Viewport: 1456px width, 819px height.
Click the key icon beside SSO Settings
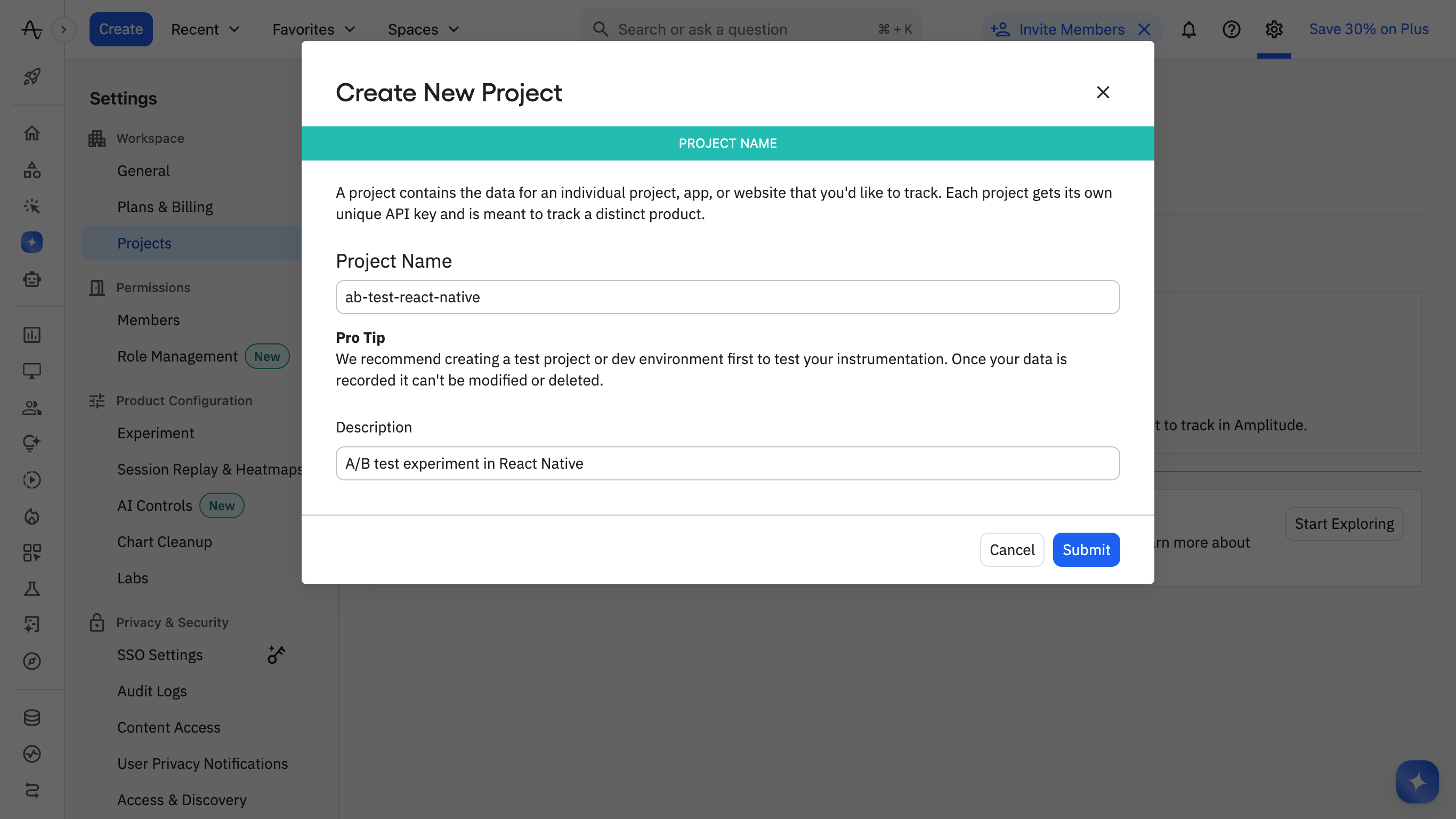[276, 654]
